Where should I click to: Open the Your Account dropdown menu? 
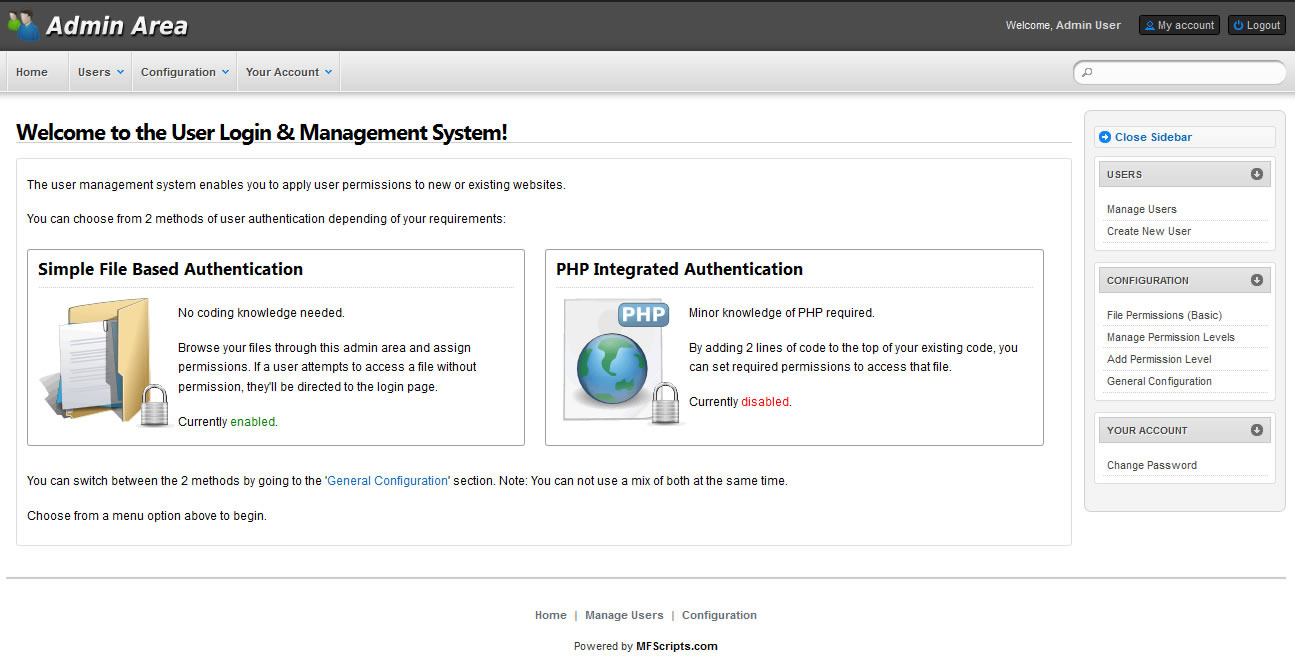289,72
